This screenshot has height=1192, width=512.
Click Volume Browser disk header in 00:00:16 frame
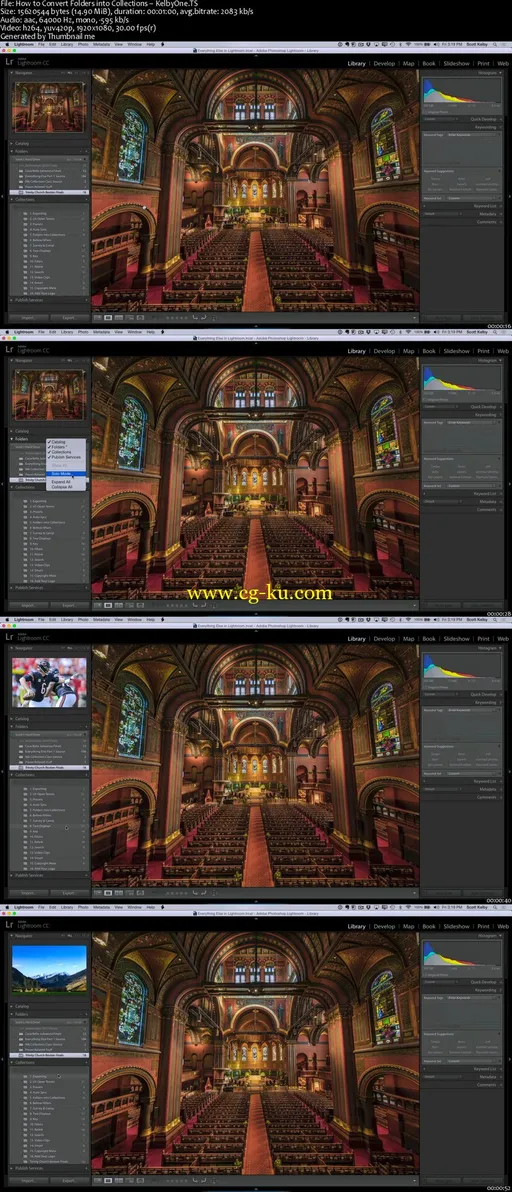(49, 159)
